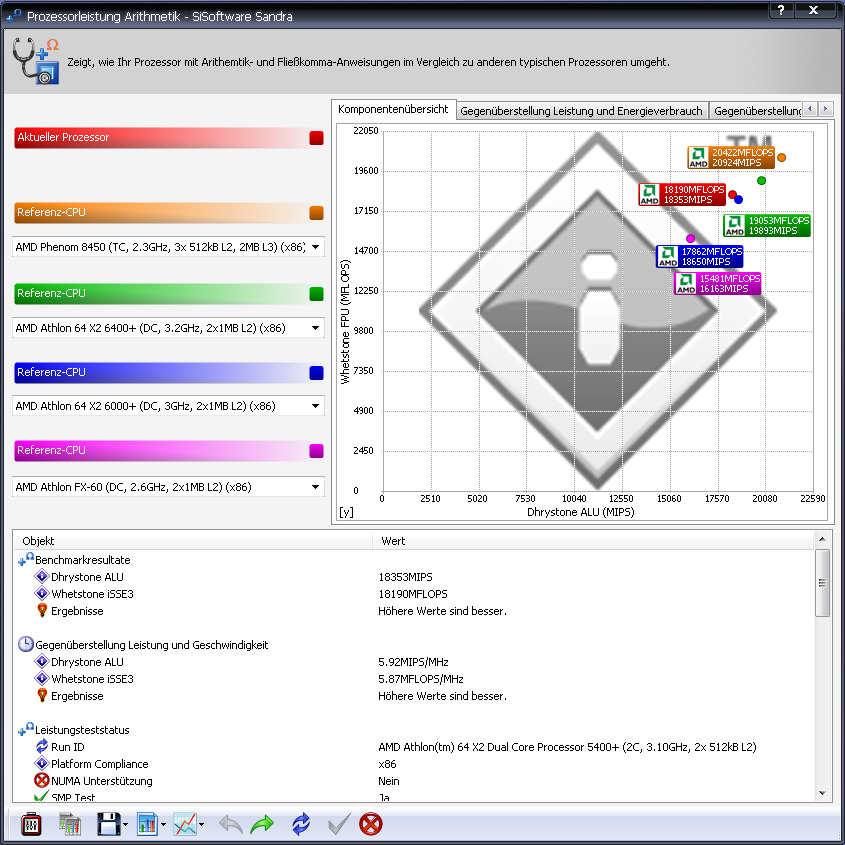Click the NUMA Unterstützung red X icon

pos(41,780)
